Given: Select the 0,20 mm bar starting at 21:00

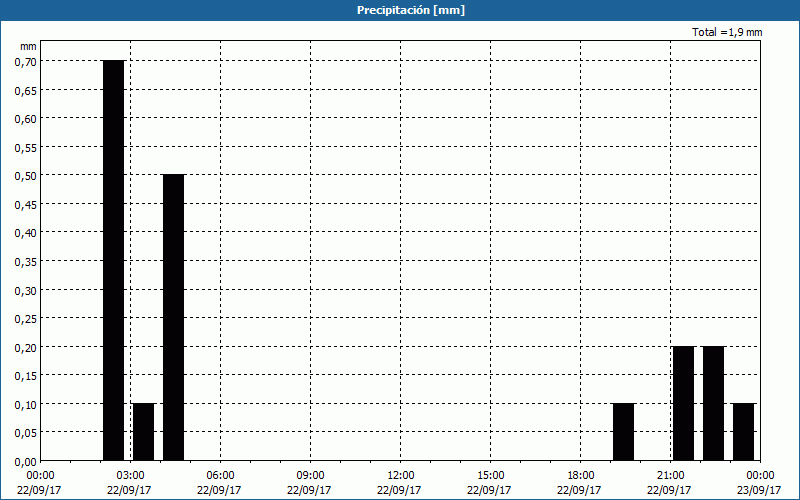Looking at the screenshot, I should click(x=684, y=404).
